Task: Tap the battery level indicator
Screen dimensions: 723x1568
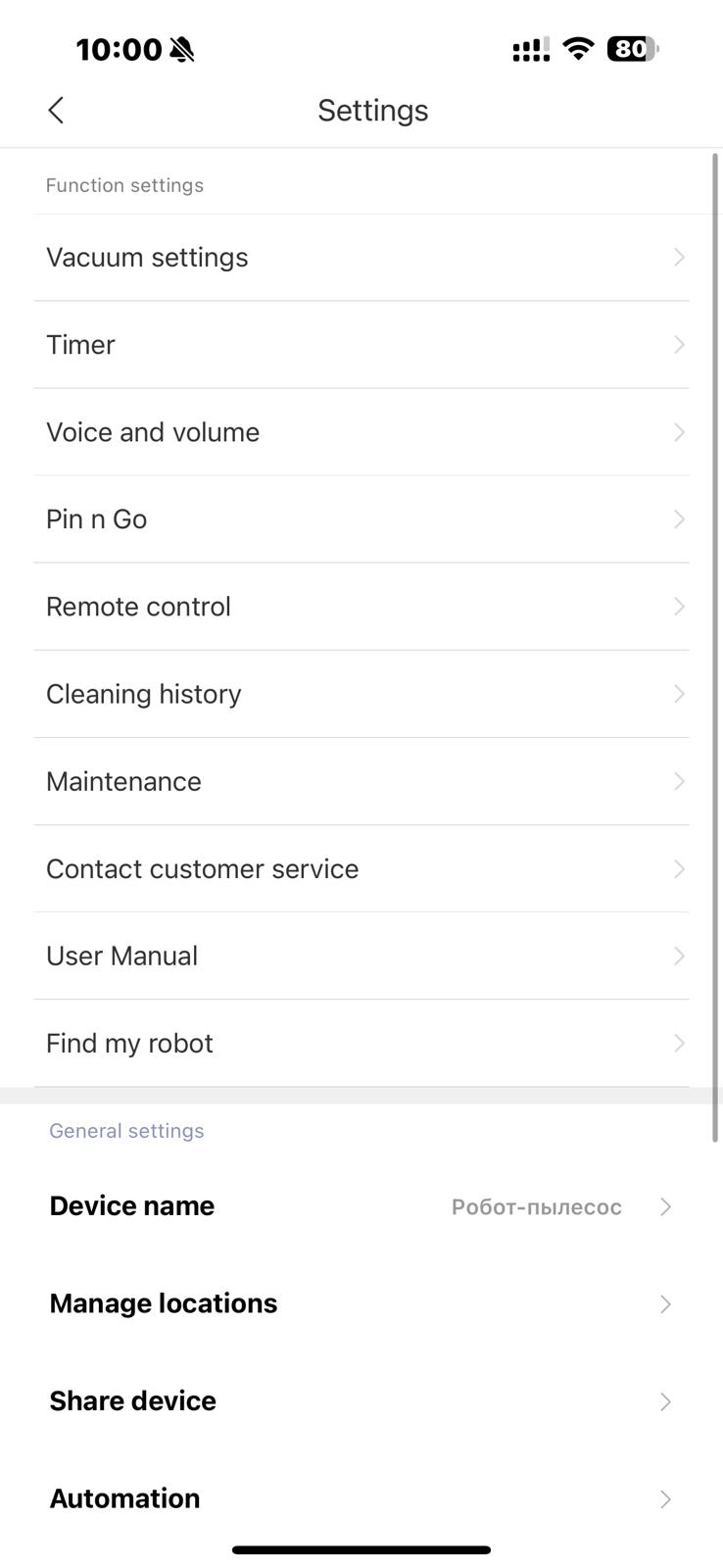Action: (x=633, y=48)
